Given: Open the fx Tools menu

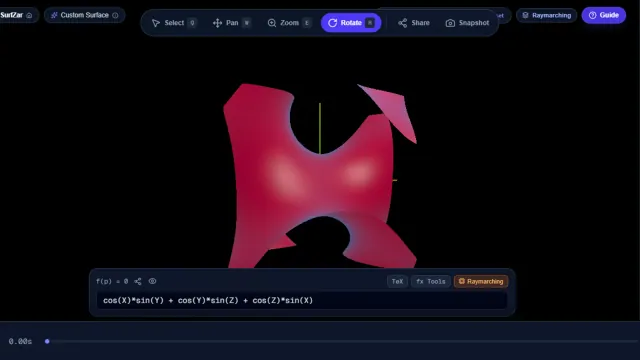Looking at the screenshot, I should 431,281.
